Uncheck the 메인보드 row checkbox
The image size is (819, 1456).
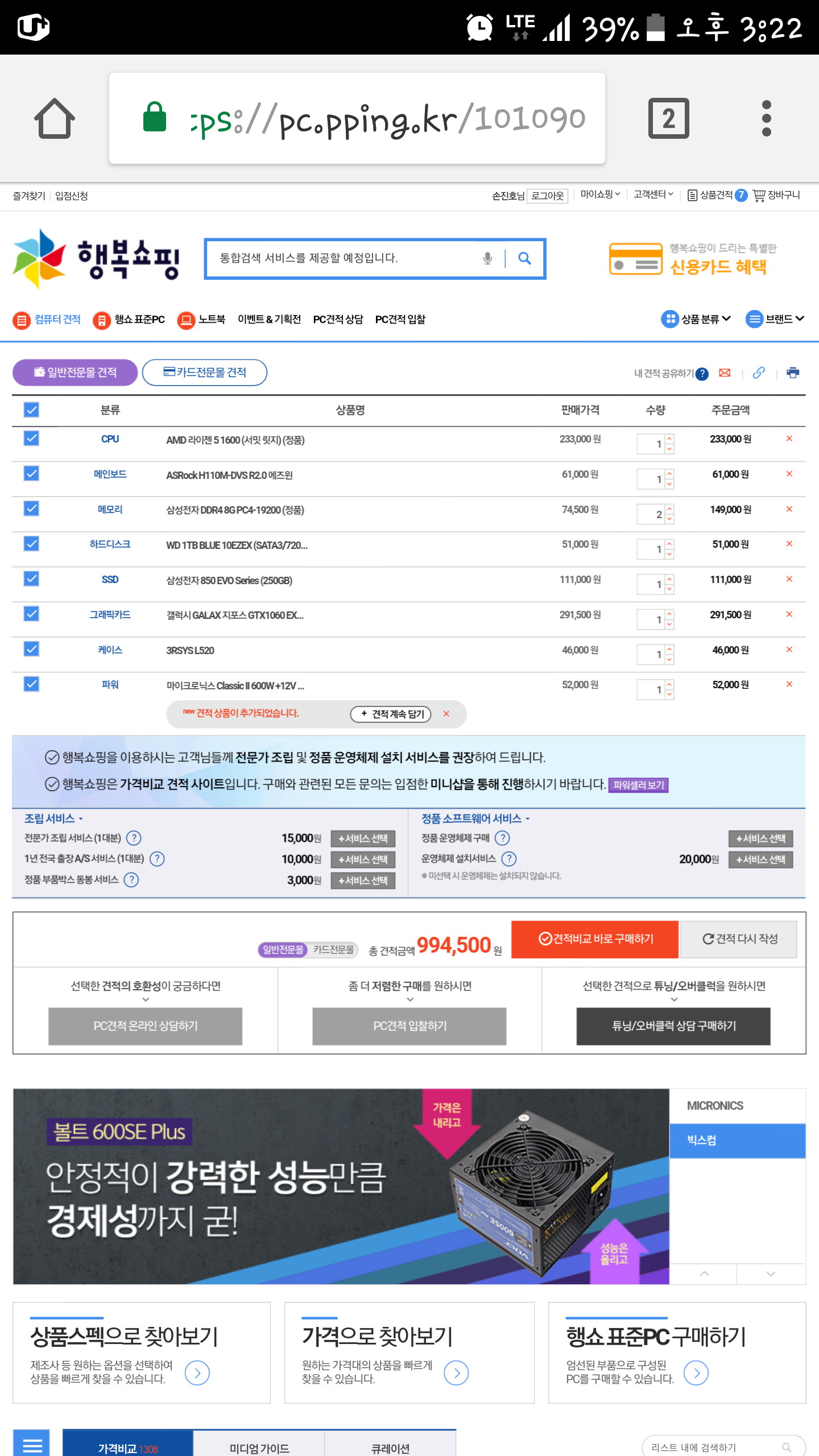(x=31, y=473)
